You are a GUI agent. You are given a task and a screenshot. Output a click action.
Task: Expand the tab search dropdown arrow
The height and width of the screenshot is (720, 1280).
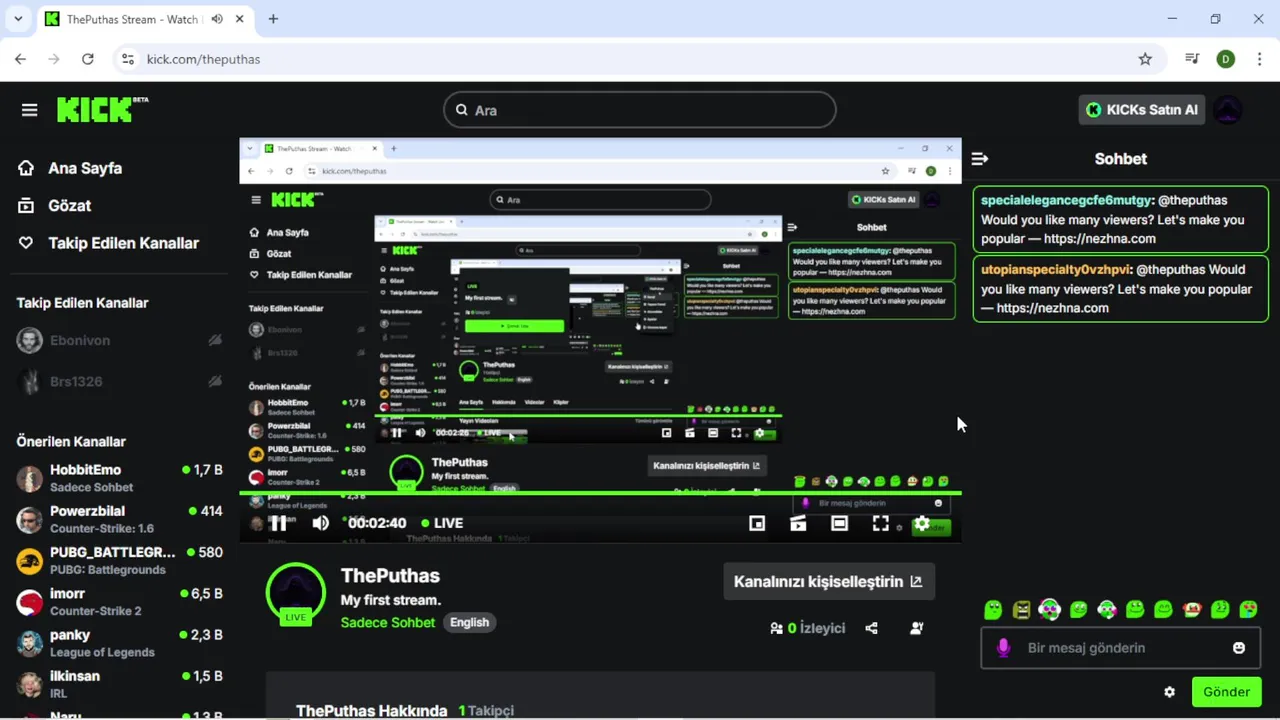click(19, 19)
